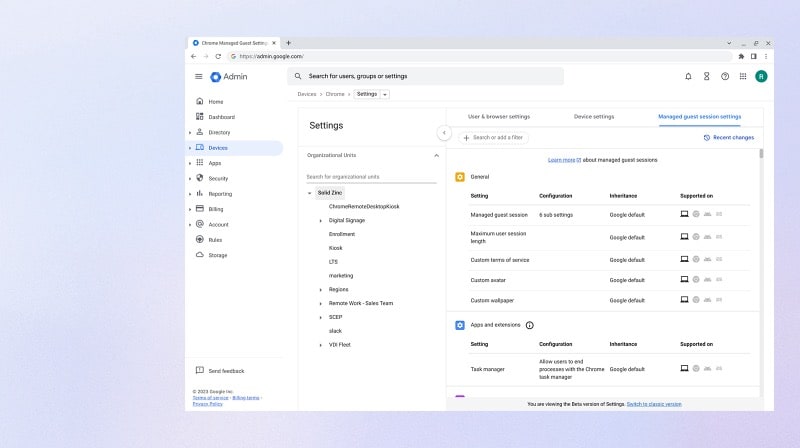
Task: Expand the Billing sidebar section
Action: 190,209
